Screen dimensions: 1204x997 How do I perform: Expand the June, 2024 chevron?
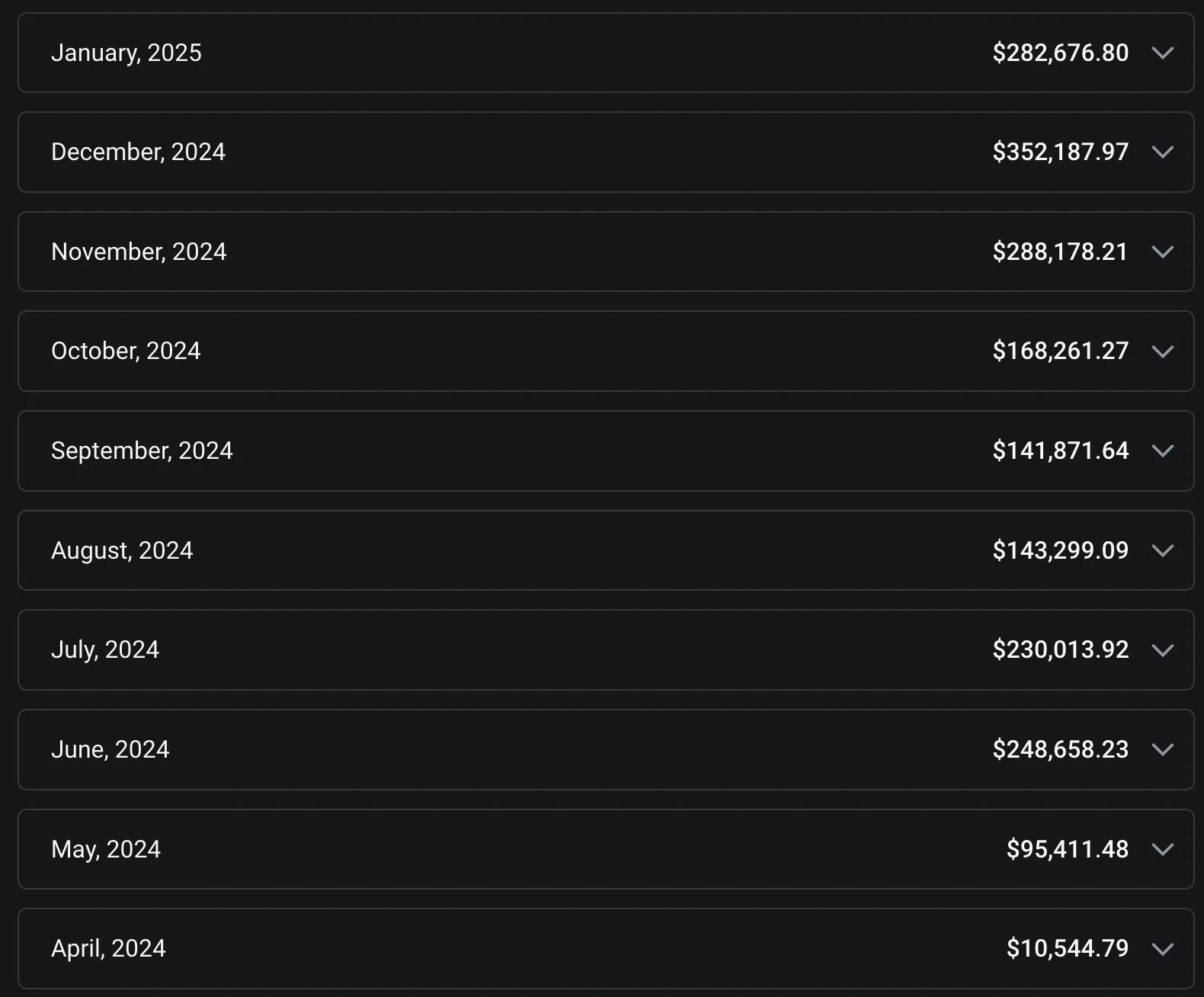(1162, 750)
